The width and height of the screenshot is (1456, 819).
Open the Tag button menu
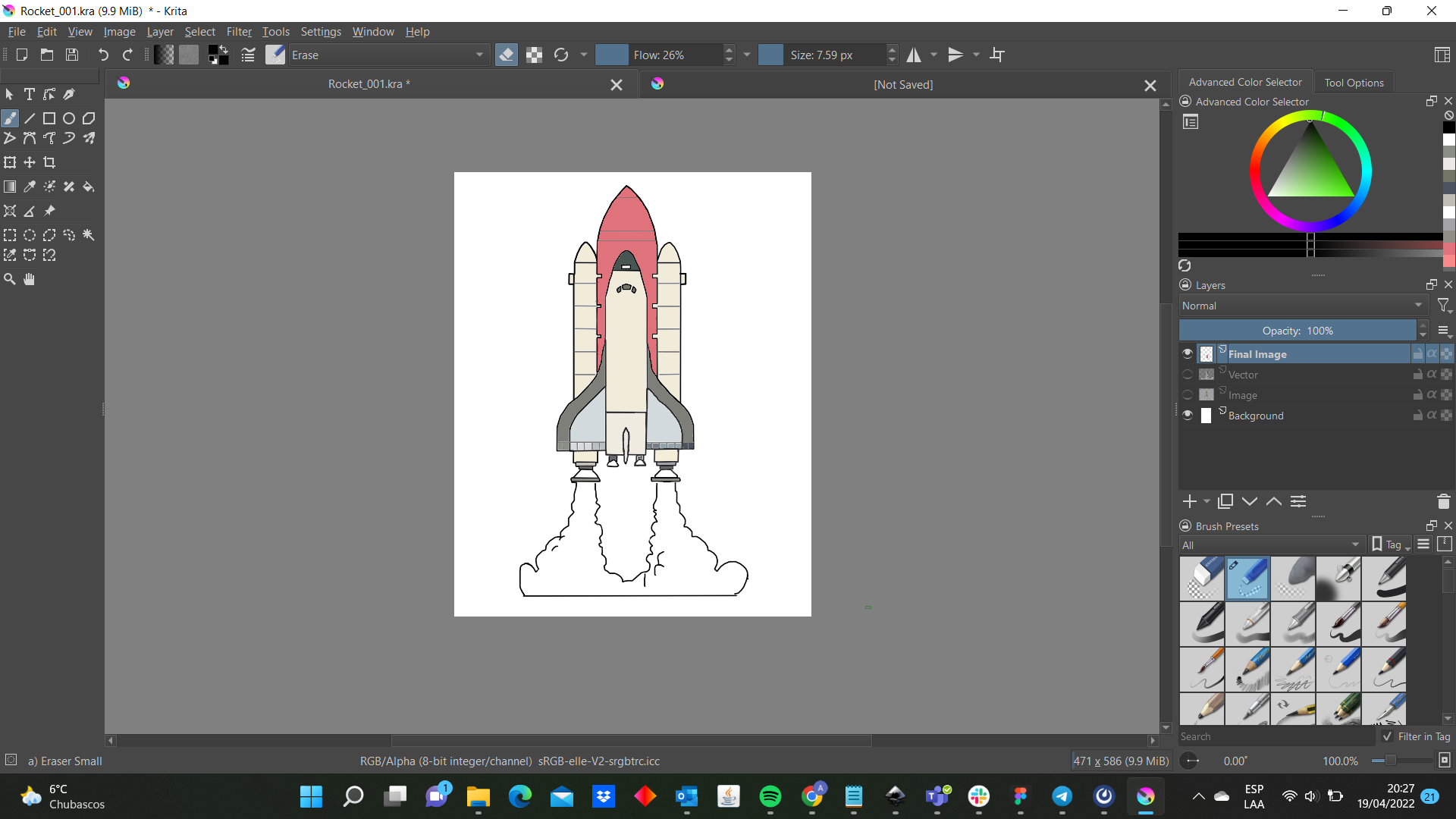[x=1392, y=544]
